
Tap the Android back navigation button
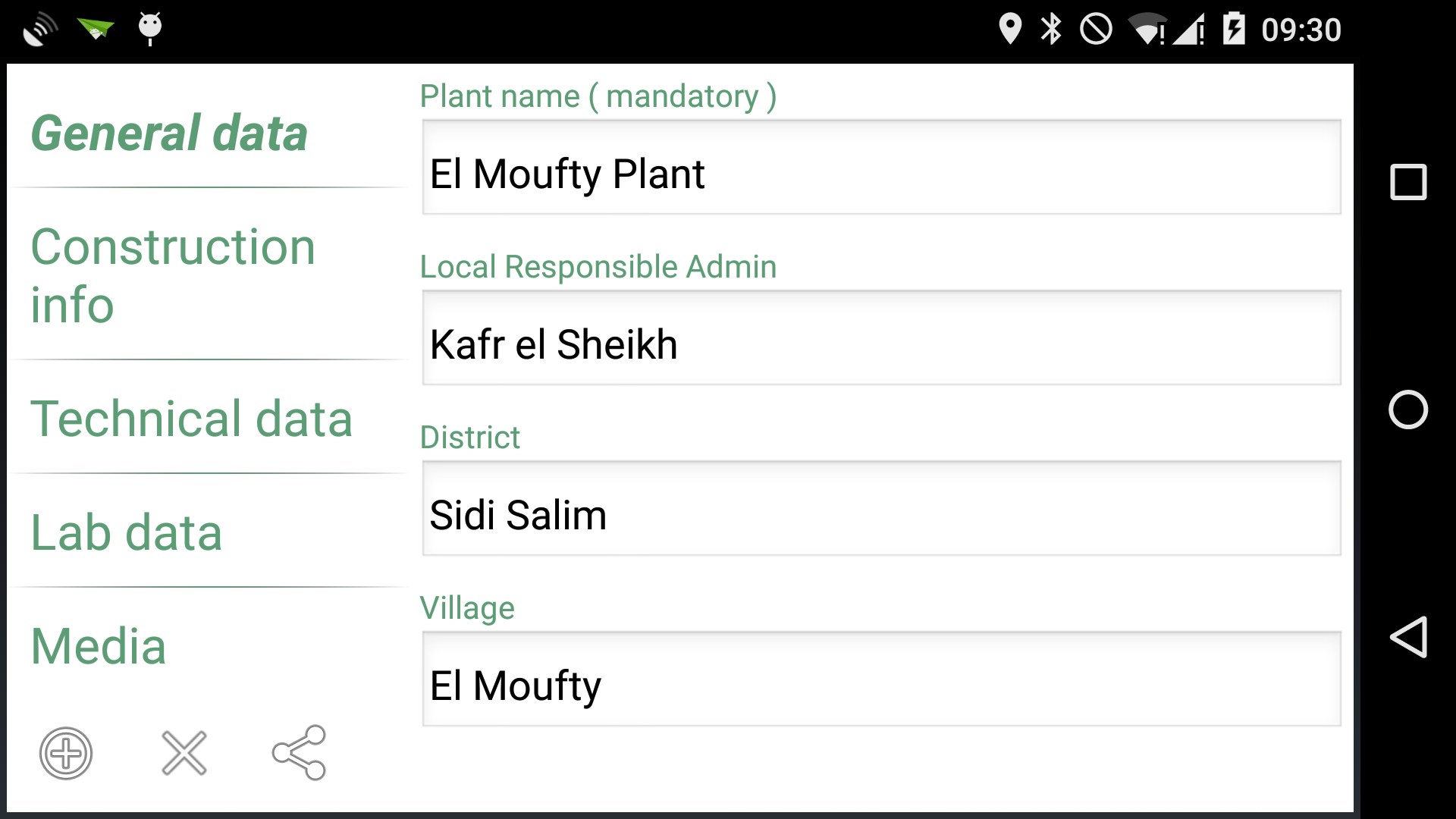pyautogui.click(x=1408, y=637)
